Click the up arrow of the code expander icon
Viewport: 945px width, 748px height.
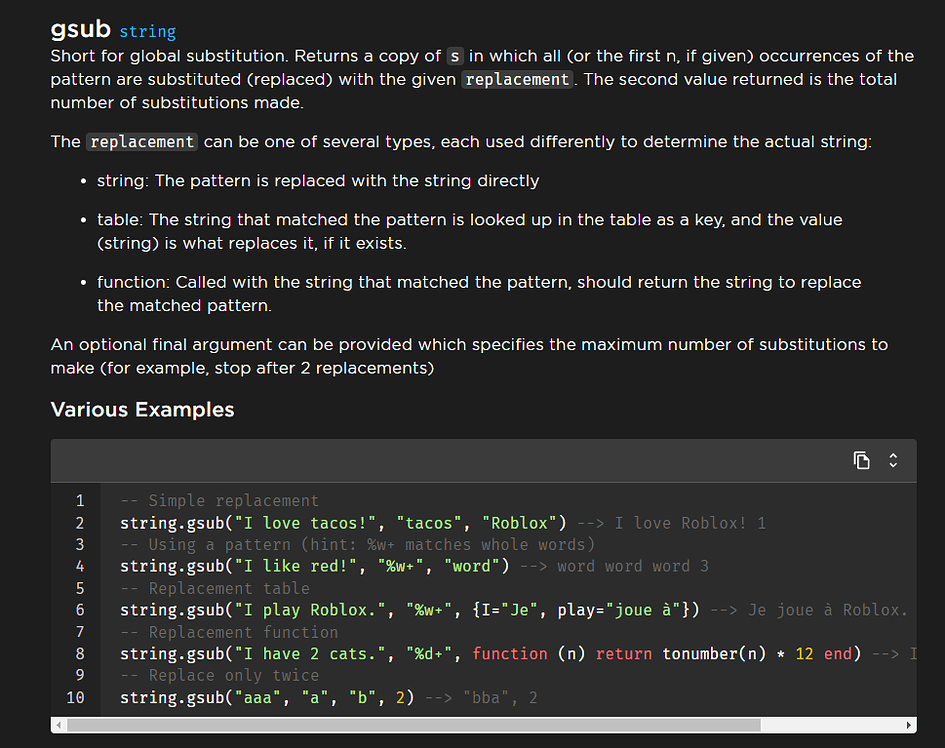(893, 456)
